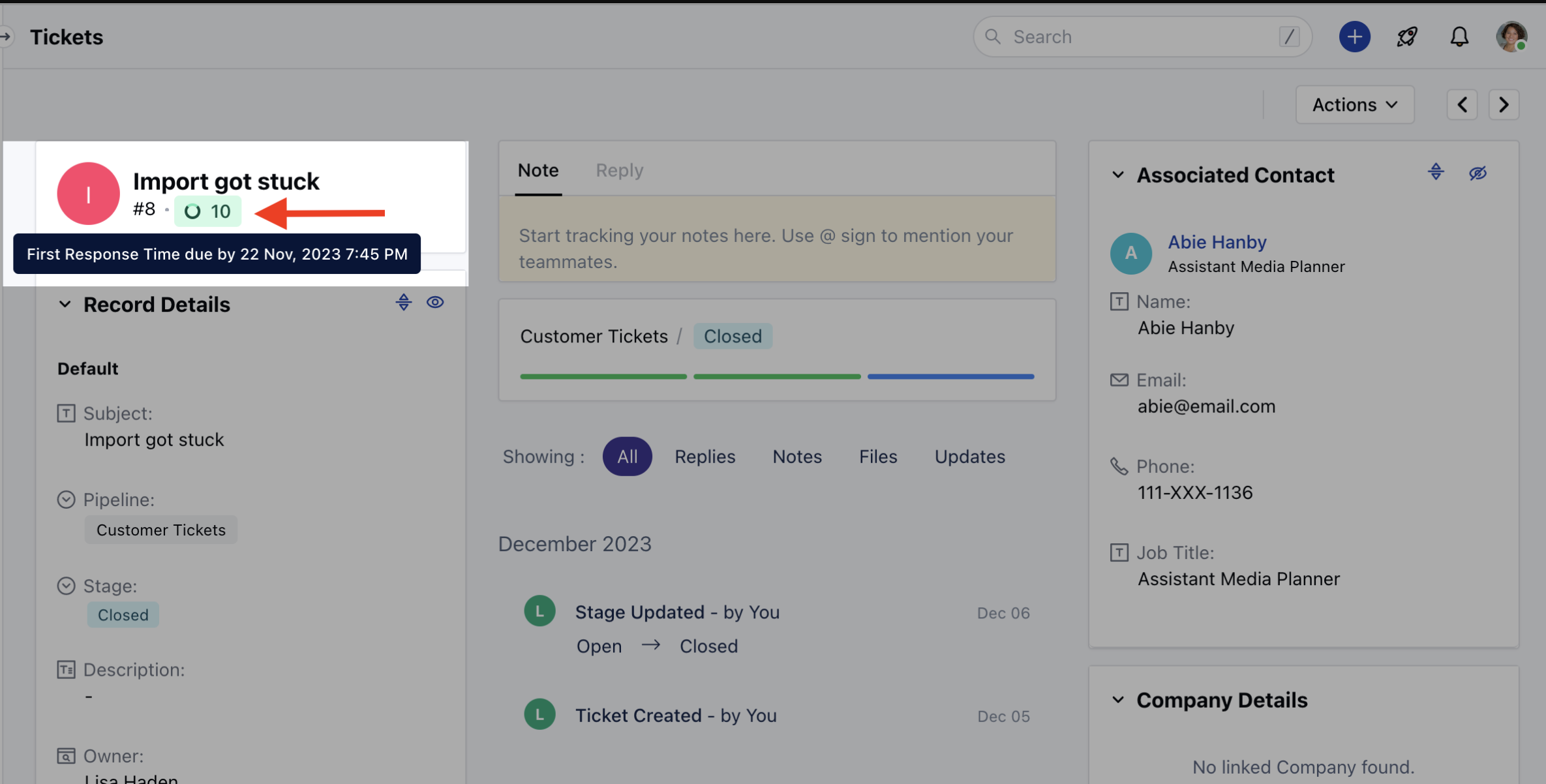This screenshot has height=784, width=1546.
Task: Select the All filter pill
Action: [x=627, y=457]
